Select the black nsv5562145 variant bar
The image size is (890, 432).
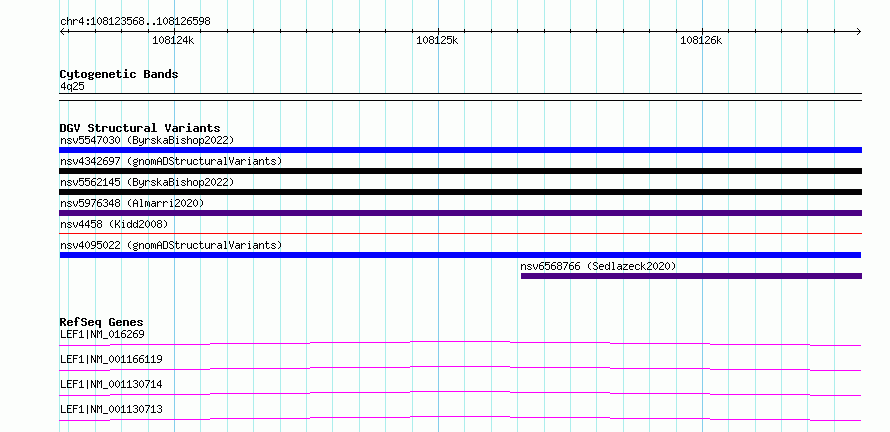click(460, 192)
